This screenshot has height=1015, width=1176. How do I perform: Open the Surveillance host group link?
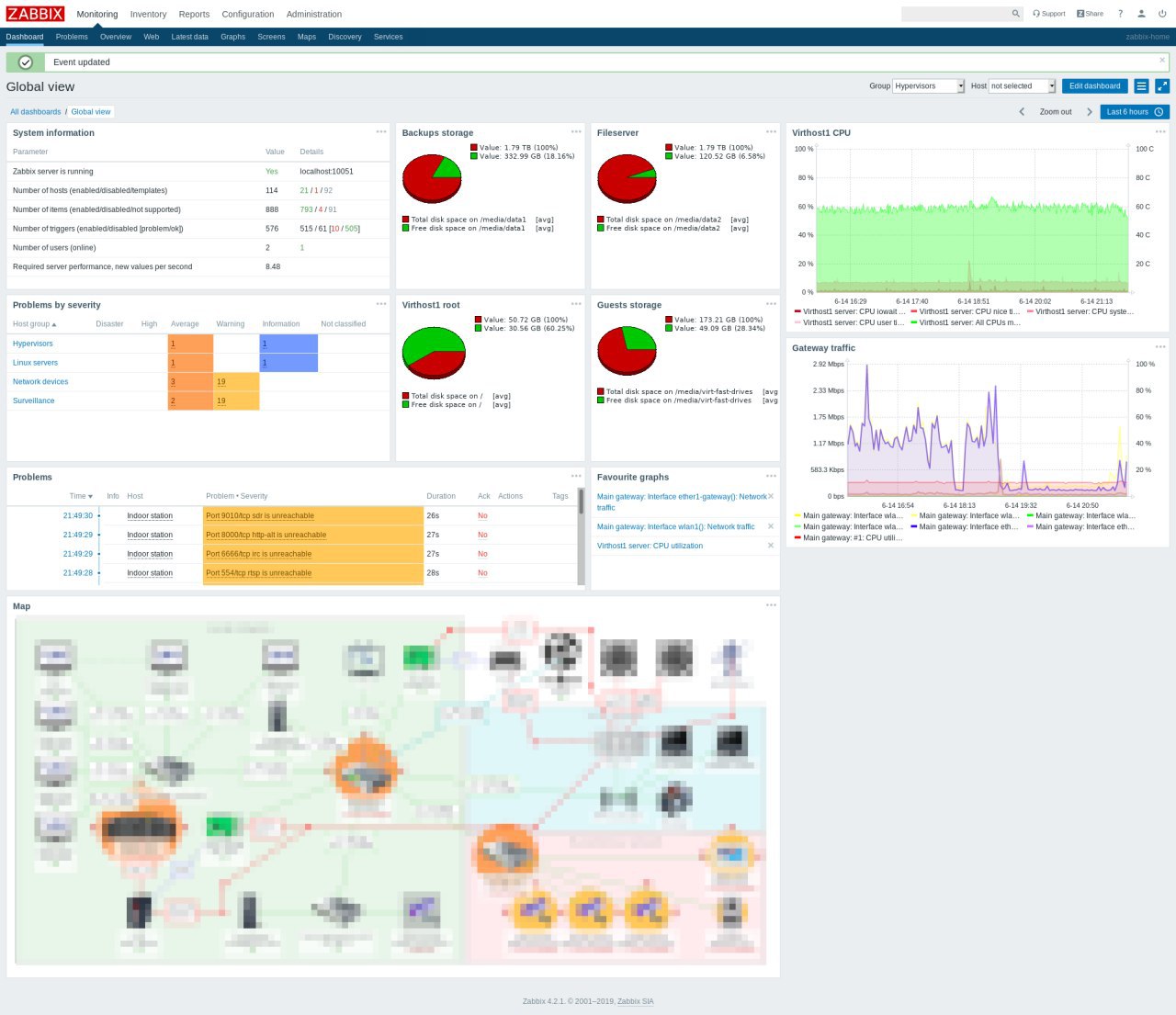(x=33, y=401)
